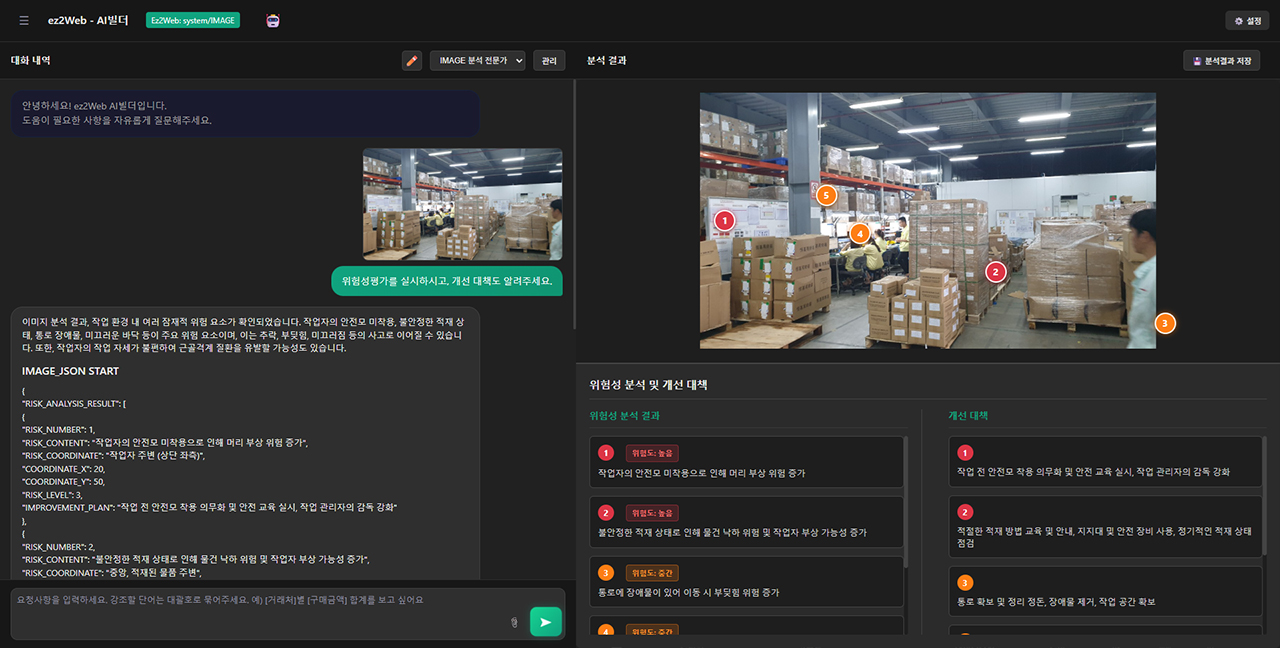Click orange marker 5 on the pillar

coord(826,195)
